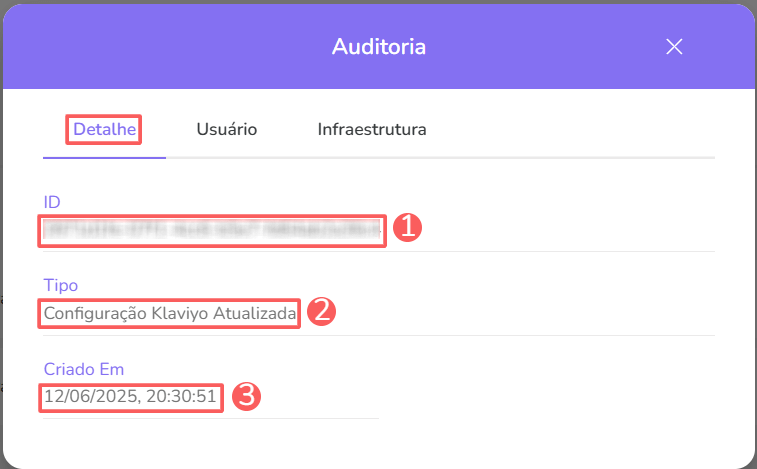Click the purple underline beneath Detalhe tab
This screenshot has height=469, width=757.
[104, 157]
